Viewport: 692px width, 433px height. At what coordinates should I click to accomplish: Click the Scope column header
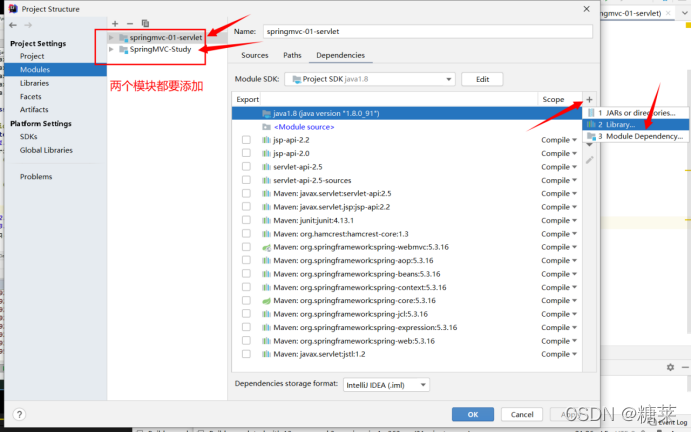tap(553, 99)
